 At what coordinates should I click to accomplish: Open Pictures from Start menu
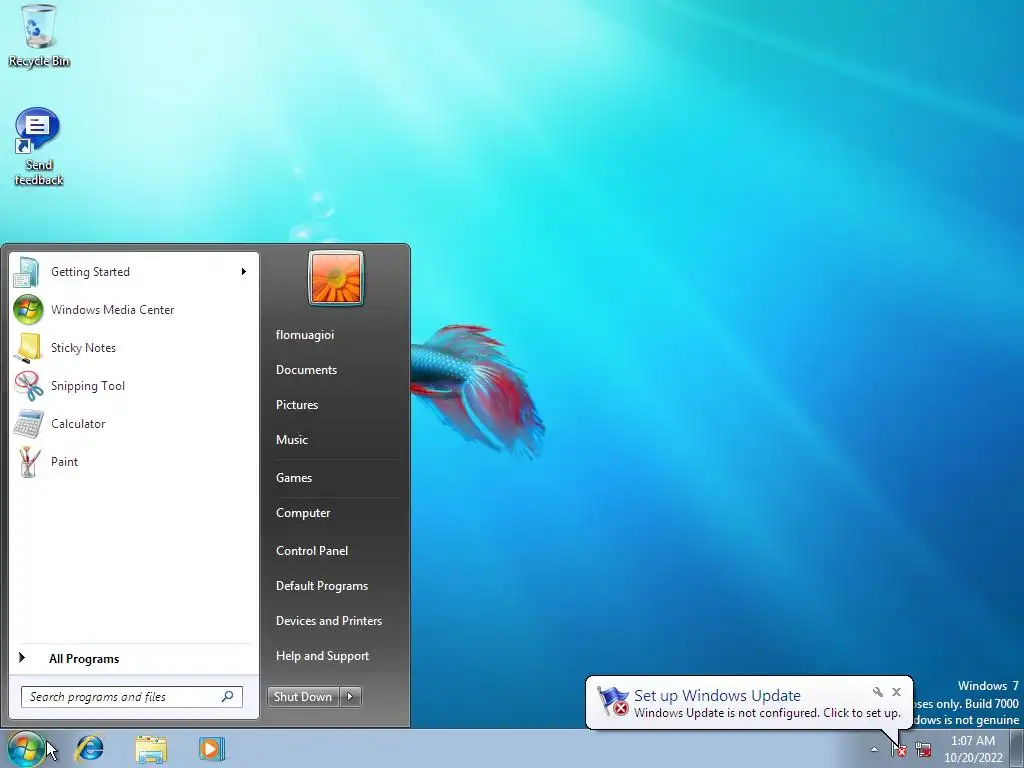[x=297, y=405]
